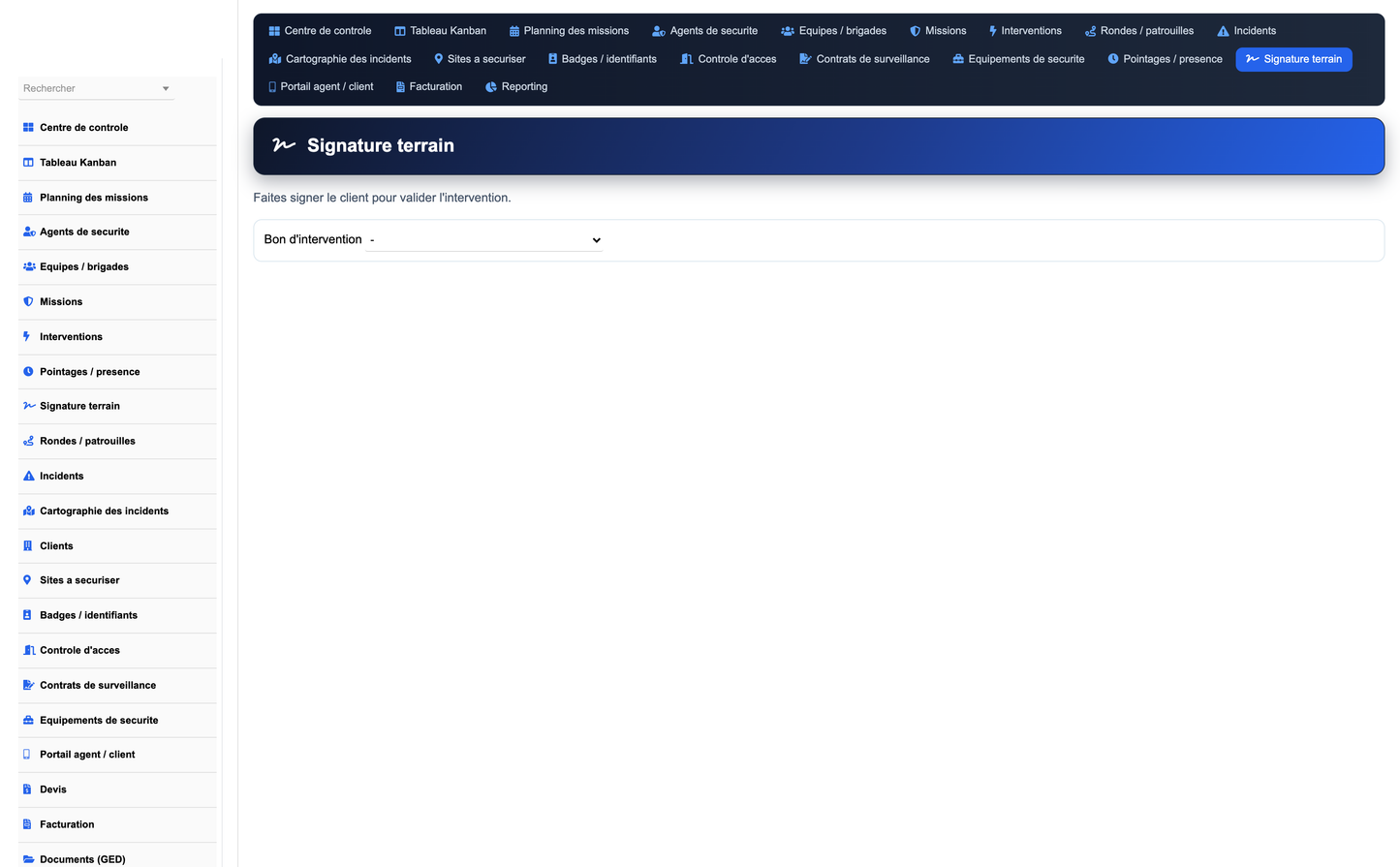The image size is (1400, 867).
Task: Open Interventions tab in top navigation
Action: tap(1025, 31)
